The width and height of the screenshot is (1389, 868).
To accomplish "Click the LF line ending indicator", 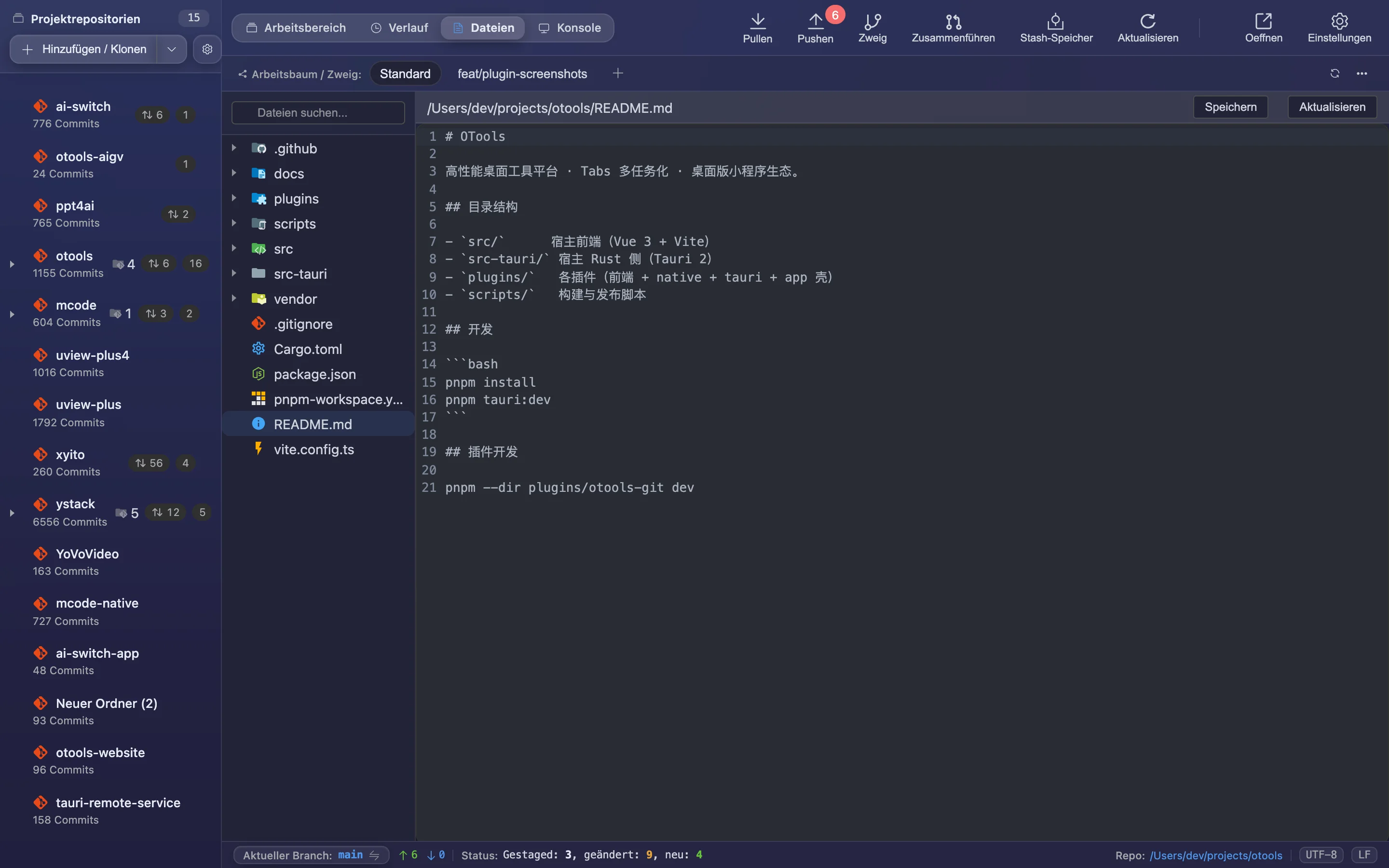I will (1364, 855).
